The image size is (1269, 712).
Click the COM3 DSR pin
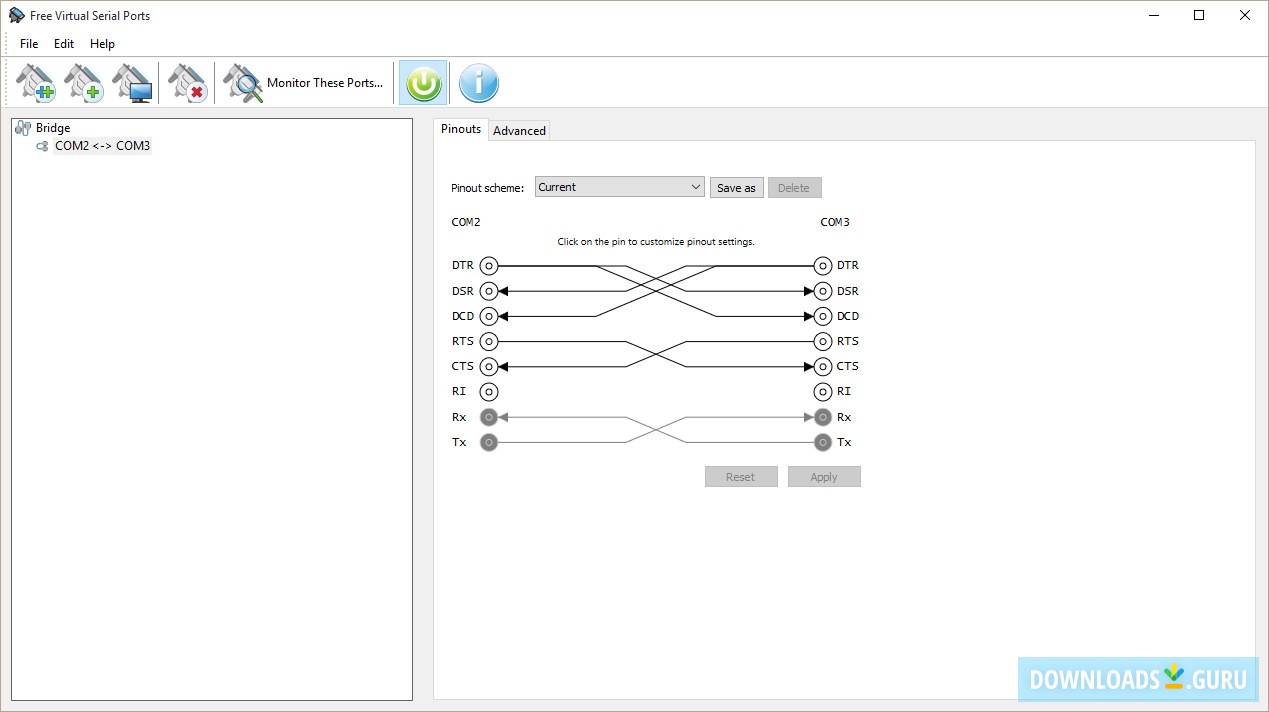pyautogui.click(x=823, y=291)
